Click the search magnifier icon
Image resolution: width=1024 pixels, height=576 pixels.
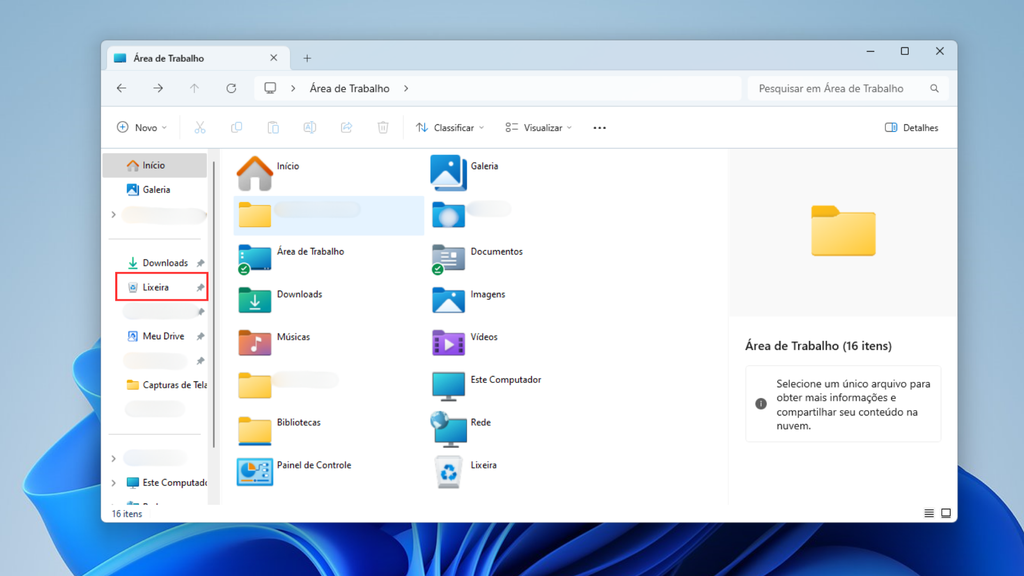click(x=935, y=88)
